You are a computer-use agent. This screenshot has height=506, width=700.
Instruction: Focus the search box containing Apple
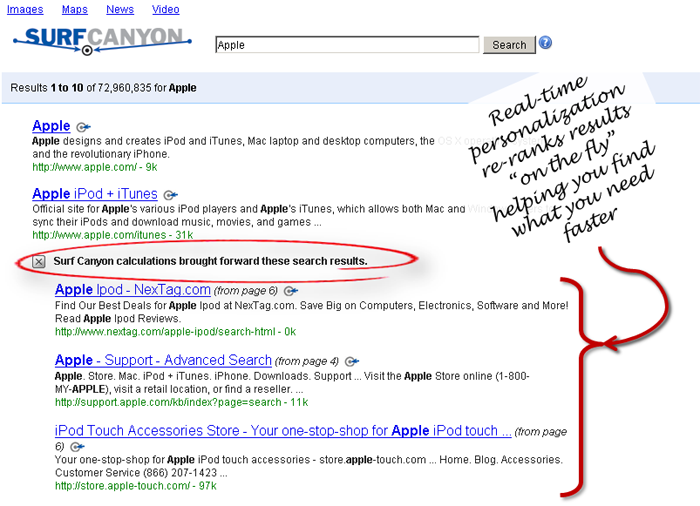point(347,45)
